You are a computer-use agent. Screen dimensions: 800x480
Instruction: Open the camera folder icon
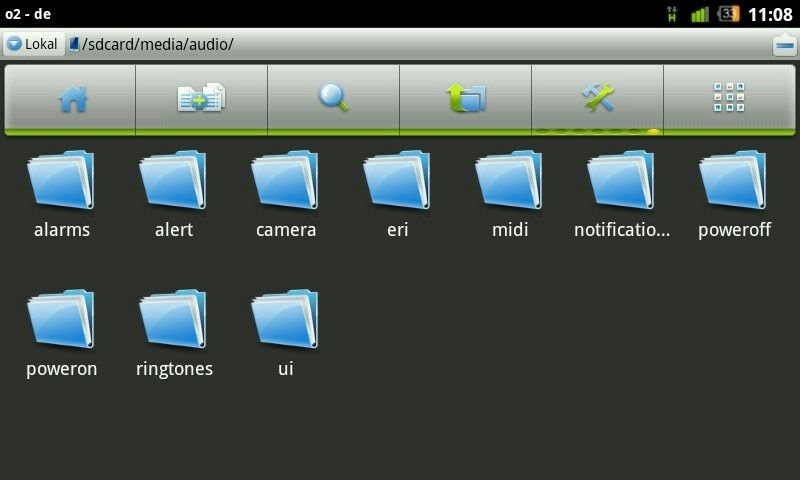[286, 180]
